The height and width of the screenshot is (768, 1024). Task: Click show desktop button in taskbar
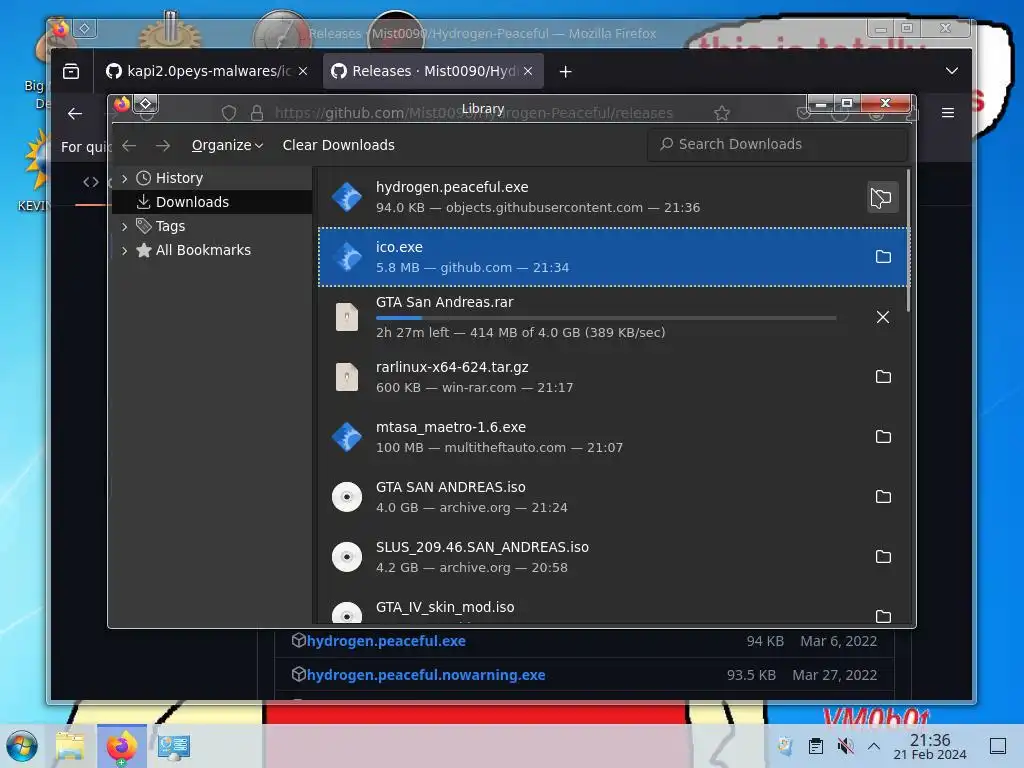[x=998, y=746]
